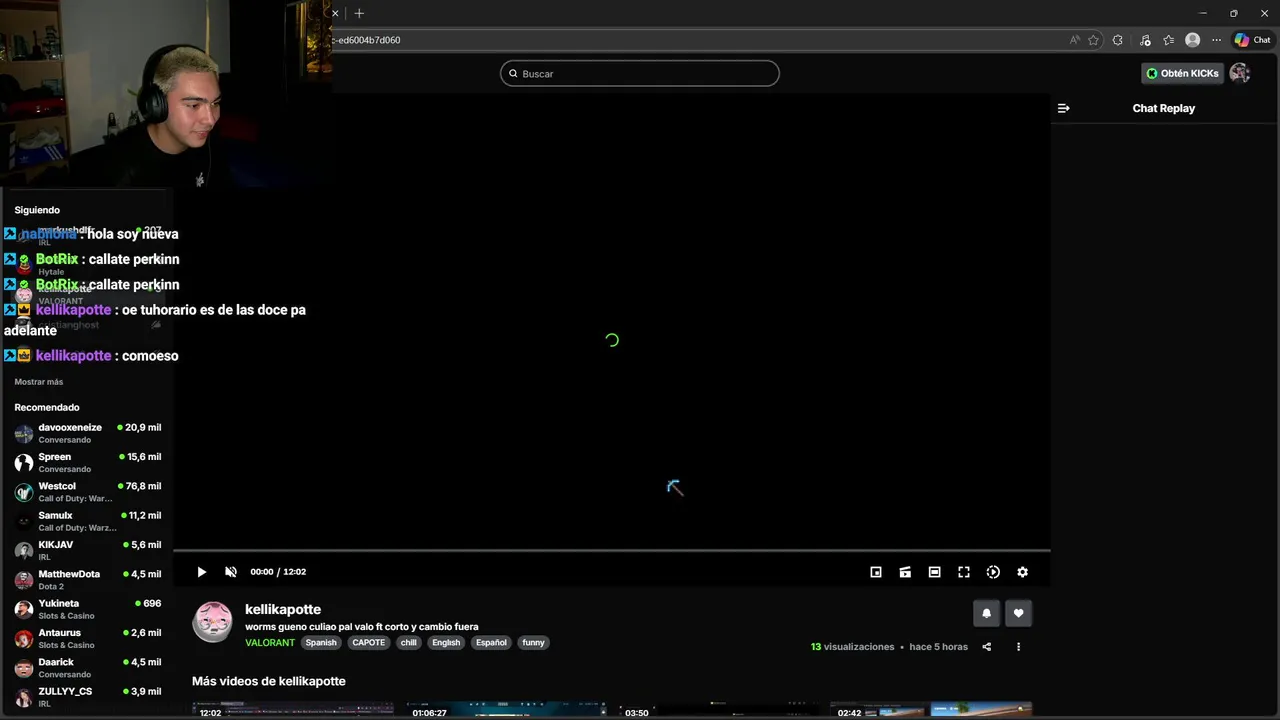
Task: Open ZULLYY_CS recommended channel
Action: (88, 697)
